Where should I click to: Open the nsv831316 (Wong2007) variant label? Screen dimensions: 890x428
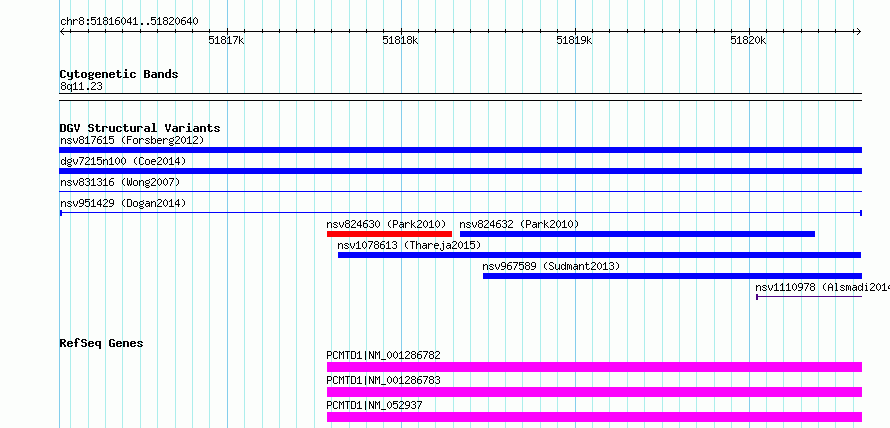point(120,182)
